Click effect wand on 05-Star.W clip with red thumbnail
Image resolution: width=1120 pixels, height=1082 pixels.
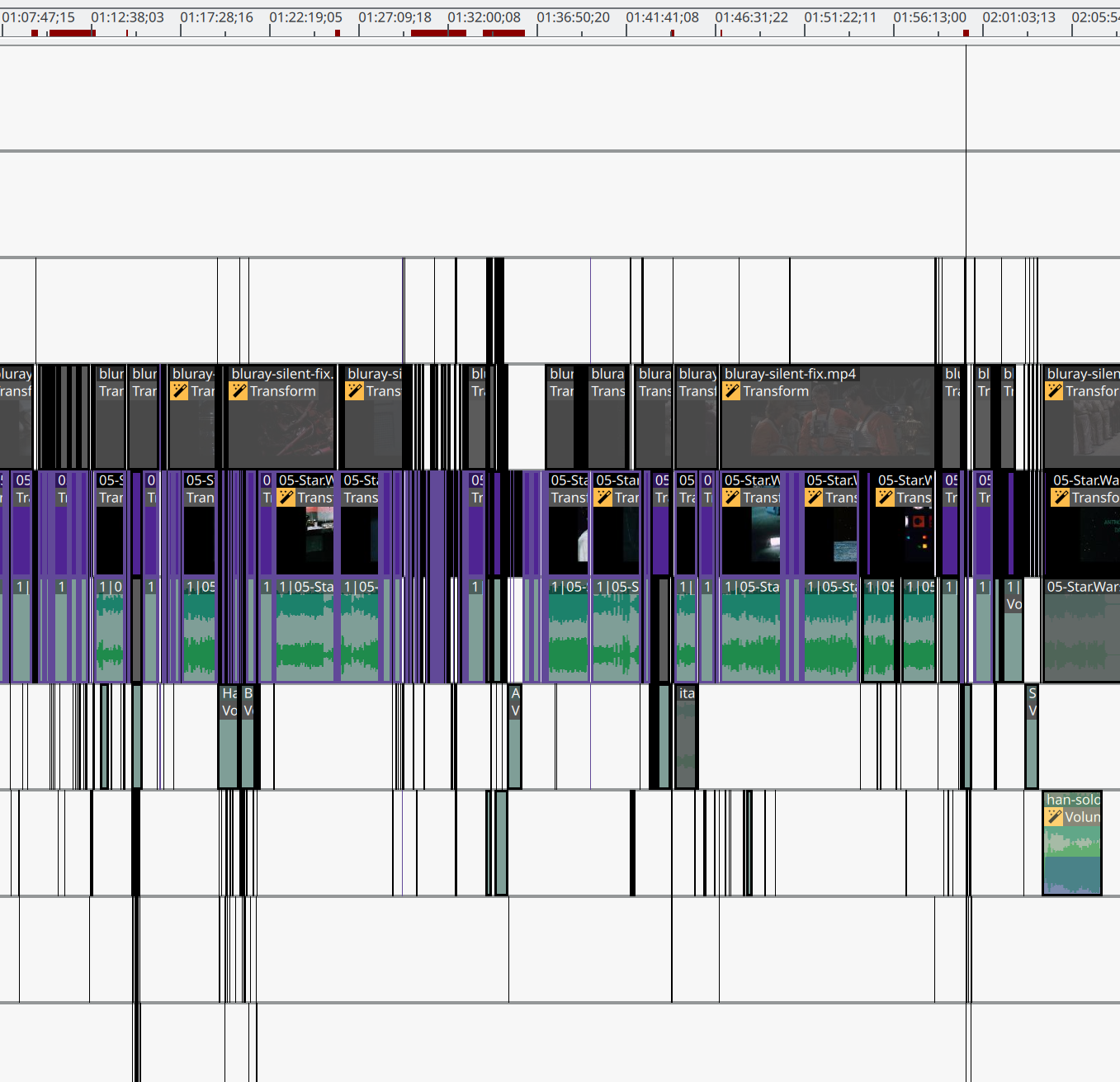[286, 498]
